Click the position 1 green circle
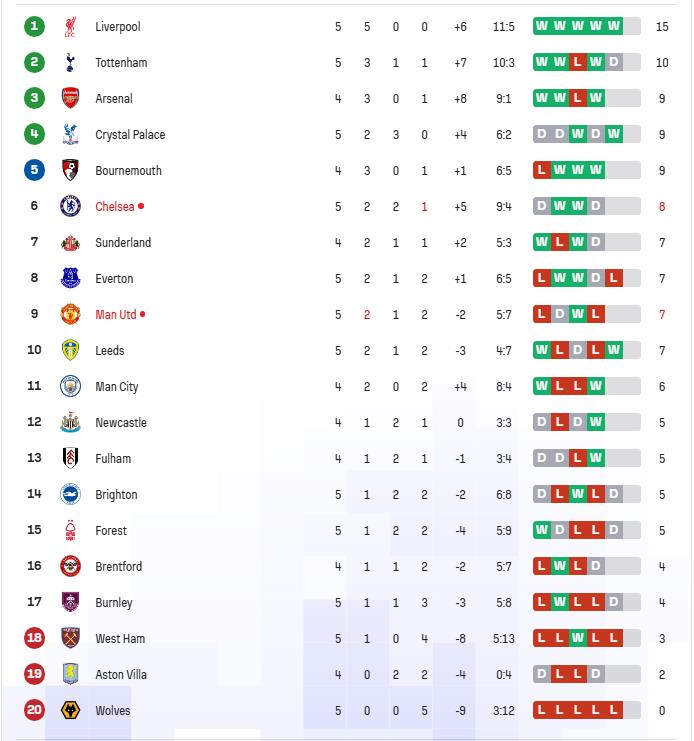The image size is (694, 741). (34, 26)
